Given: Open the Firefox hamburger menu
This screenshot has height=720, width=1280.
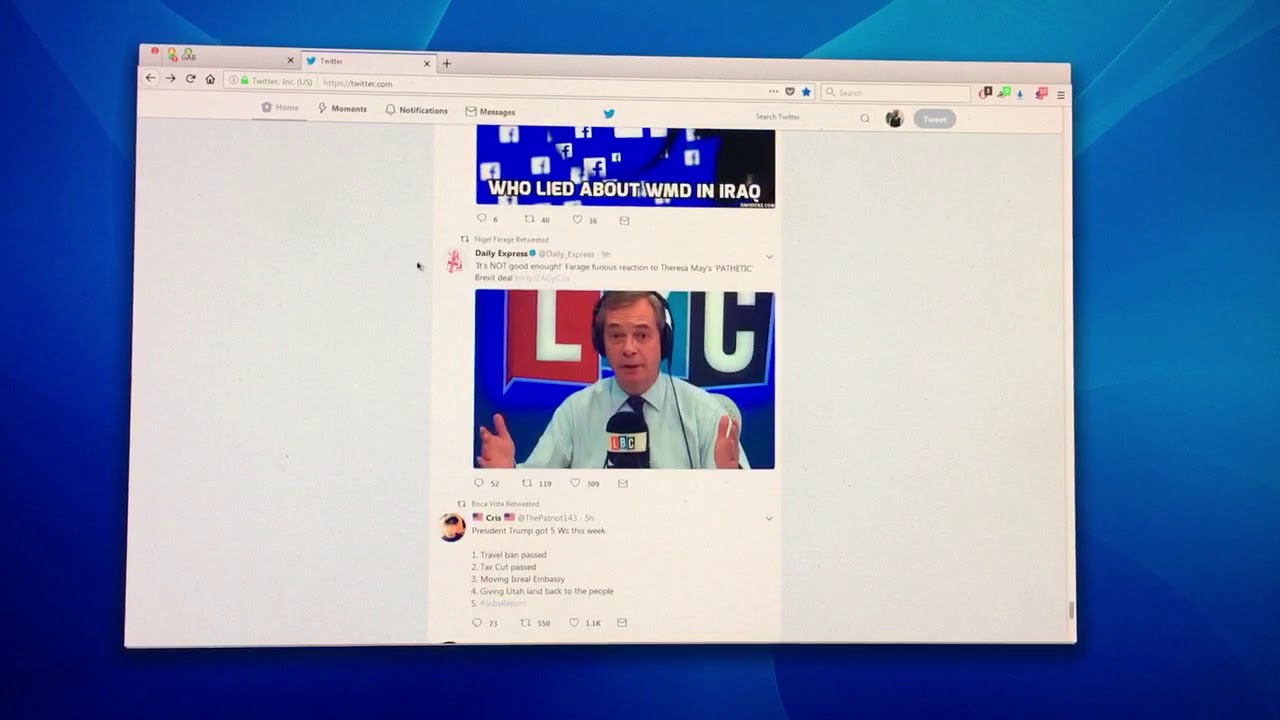Looking at the screenshot, I should click(1060, 95).
